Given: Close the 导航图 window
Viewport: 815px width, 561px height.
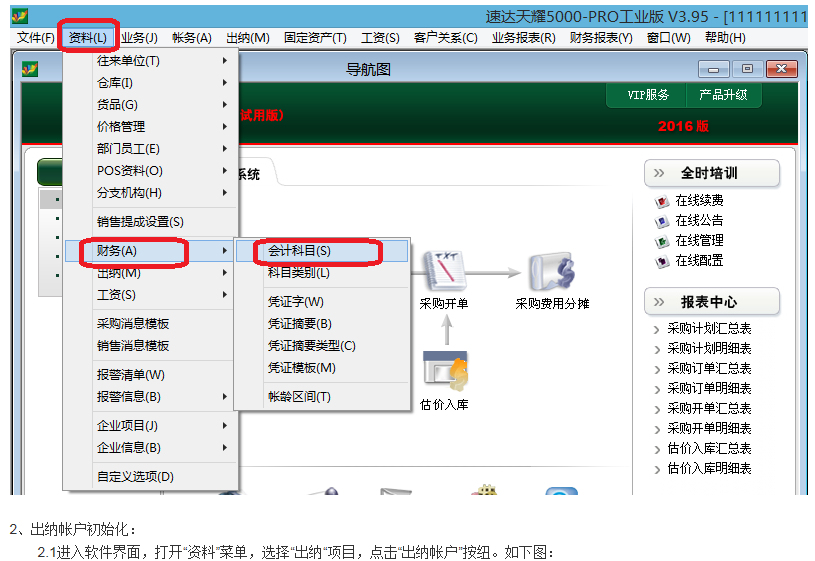Looking at the screenshot, I should point(781,69).
